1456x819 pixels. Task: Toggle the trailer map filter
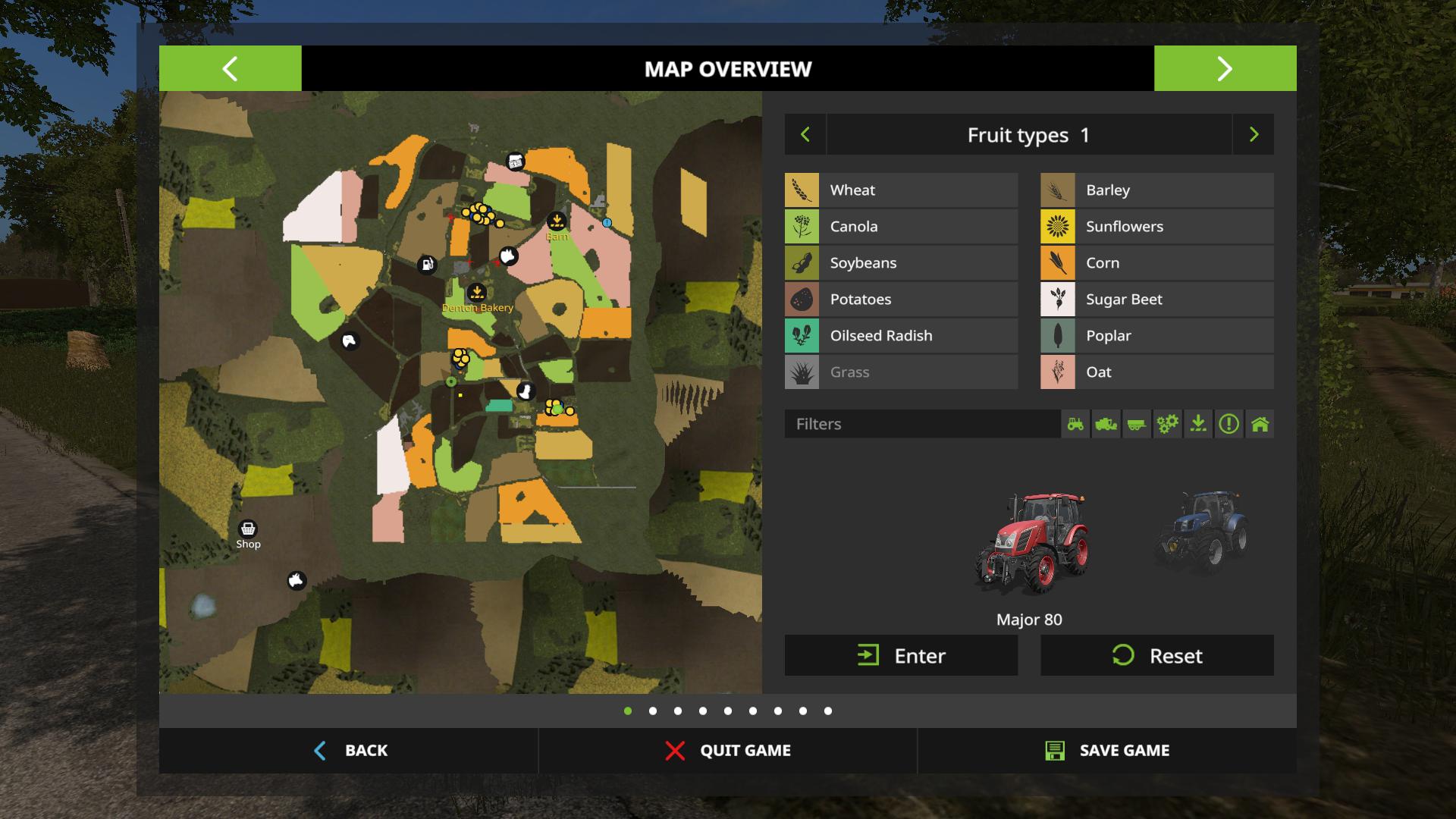(1137, 424)
